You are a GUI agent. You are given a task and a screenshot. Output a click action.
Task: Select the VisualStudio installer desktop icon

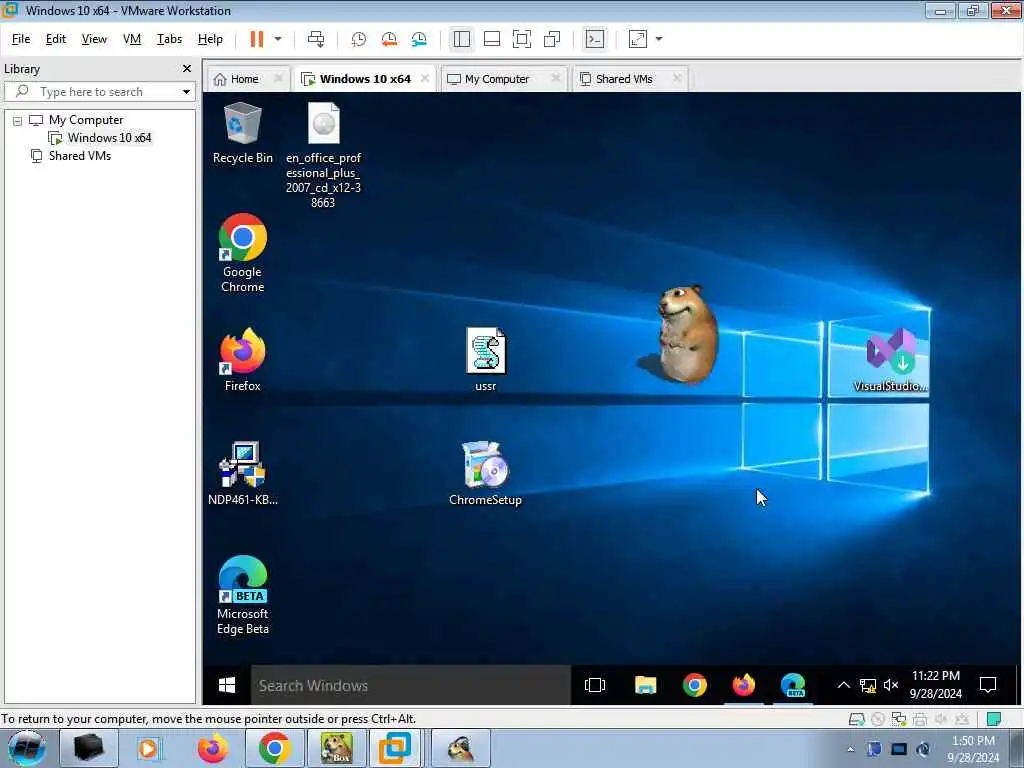[x=891, y=360]
